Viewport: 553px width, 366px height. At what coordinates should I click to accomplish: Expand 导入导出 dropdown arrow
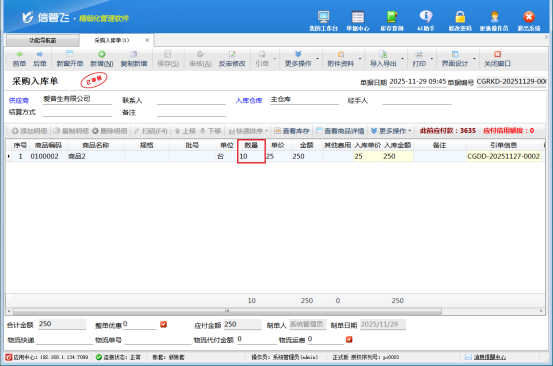click(402, 59)
